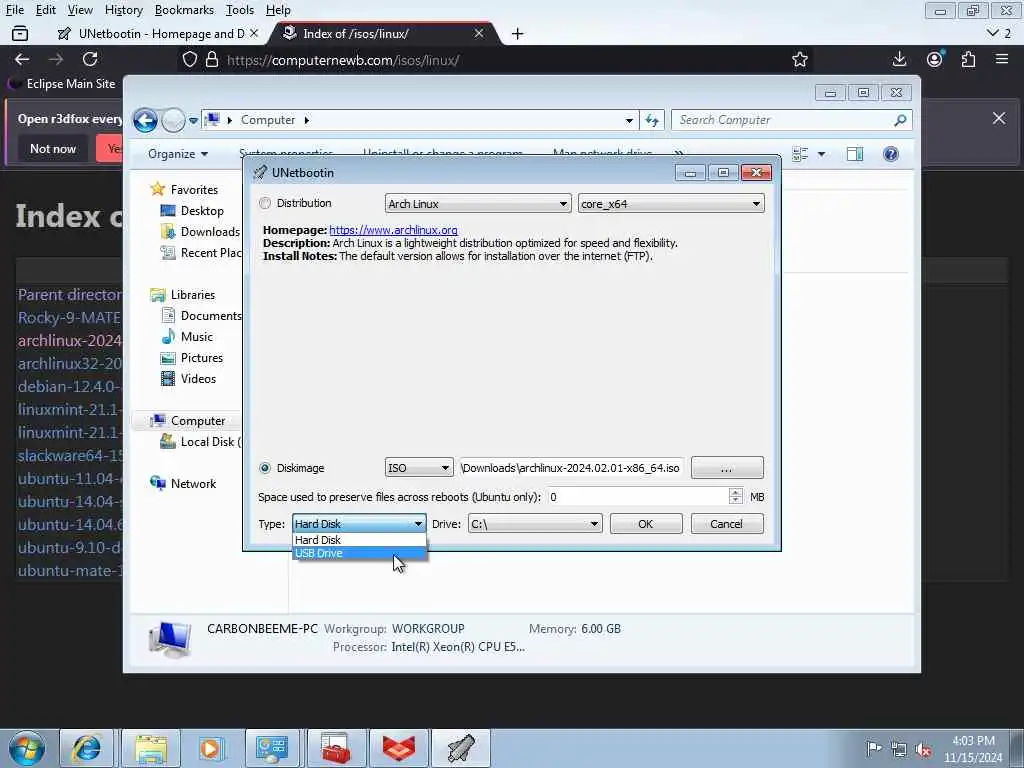Viewport: 1024px width, 768px height.
Task: Open the browser extensions icon
Action: click(968, 59)
